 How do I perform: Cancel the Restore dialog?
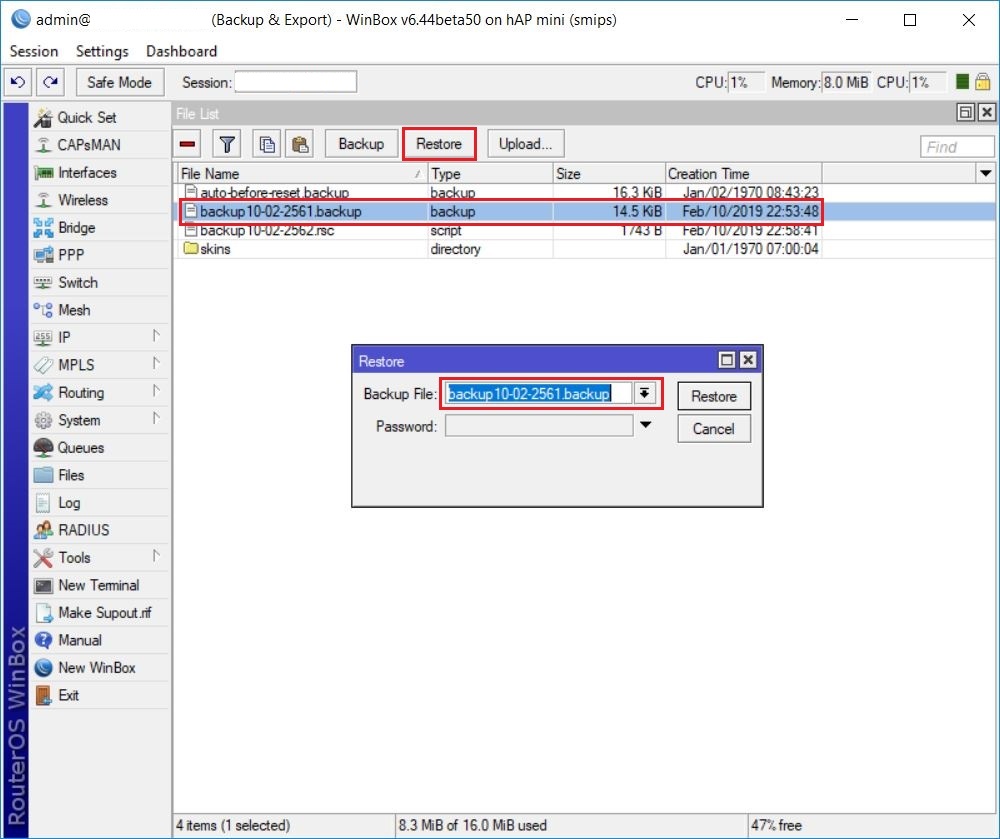click(713, 428)
